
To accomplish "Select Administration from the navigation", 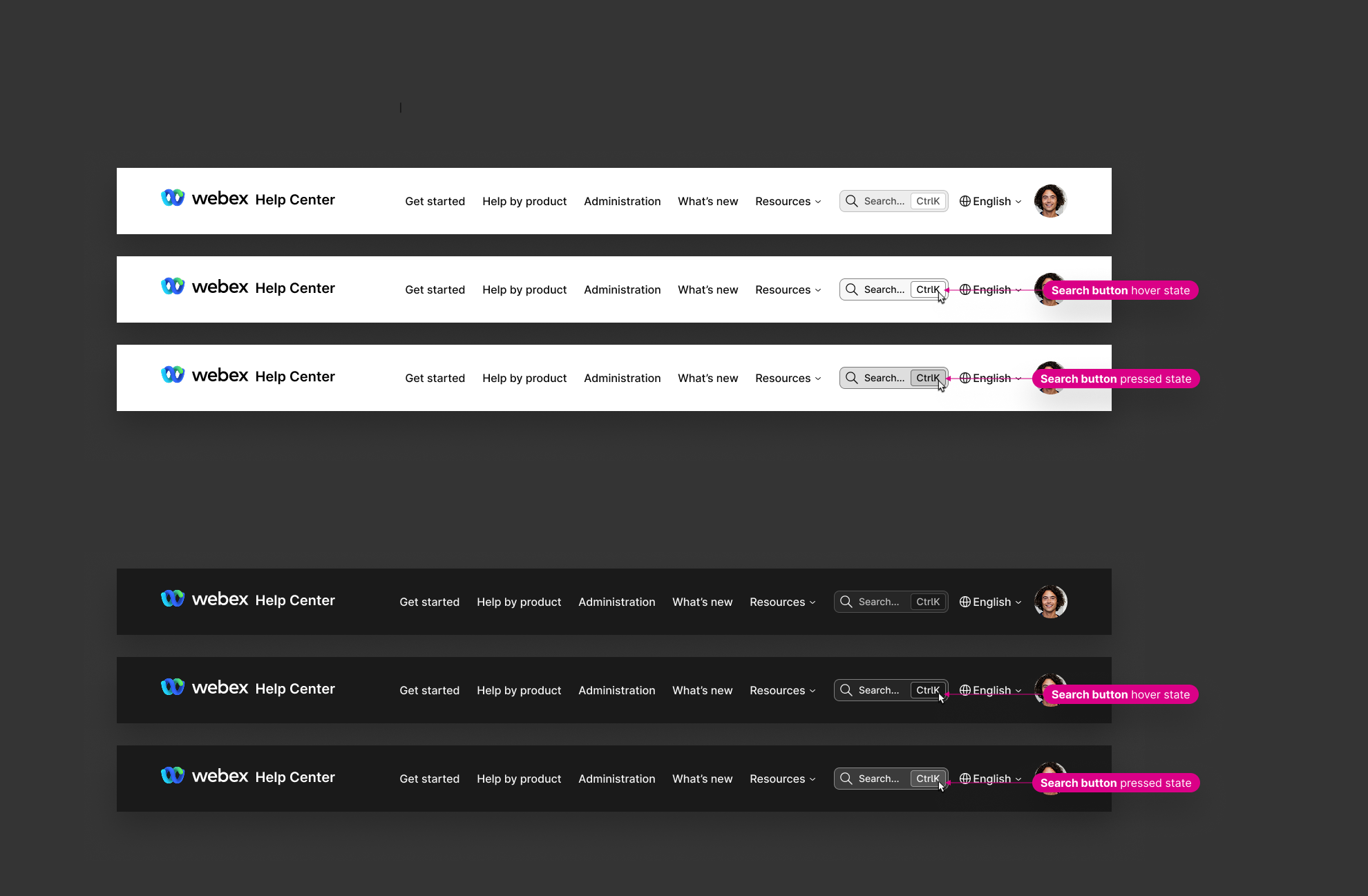I will tap(622, 201).
